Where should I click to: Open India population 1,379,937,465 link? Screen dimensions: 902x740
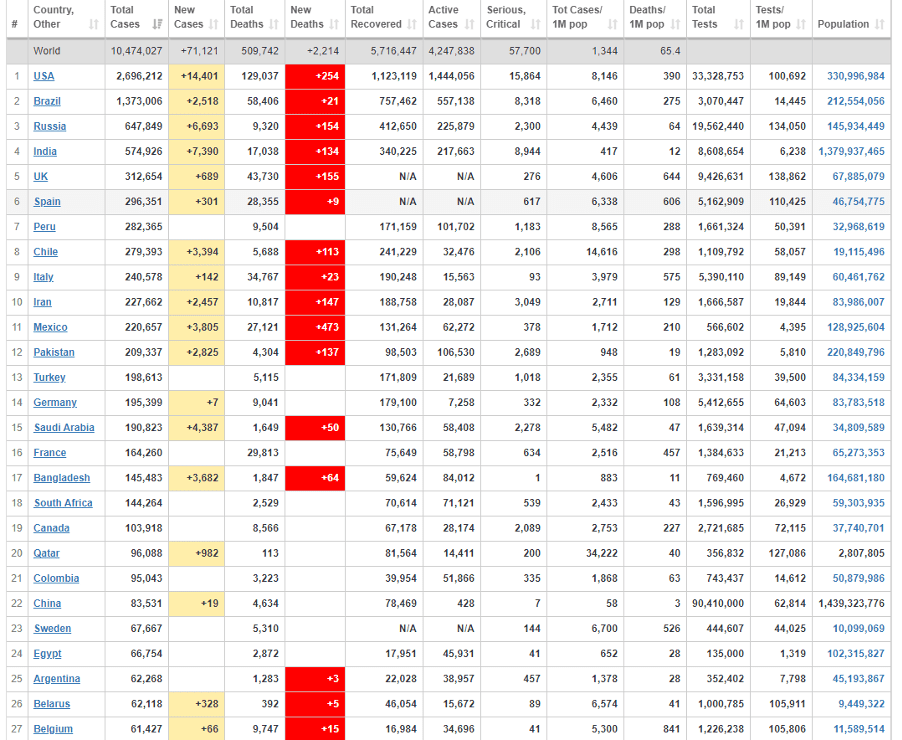(851, 151)
